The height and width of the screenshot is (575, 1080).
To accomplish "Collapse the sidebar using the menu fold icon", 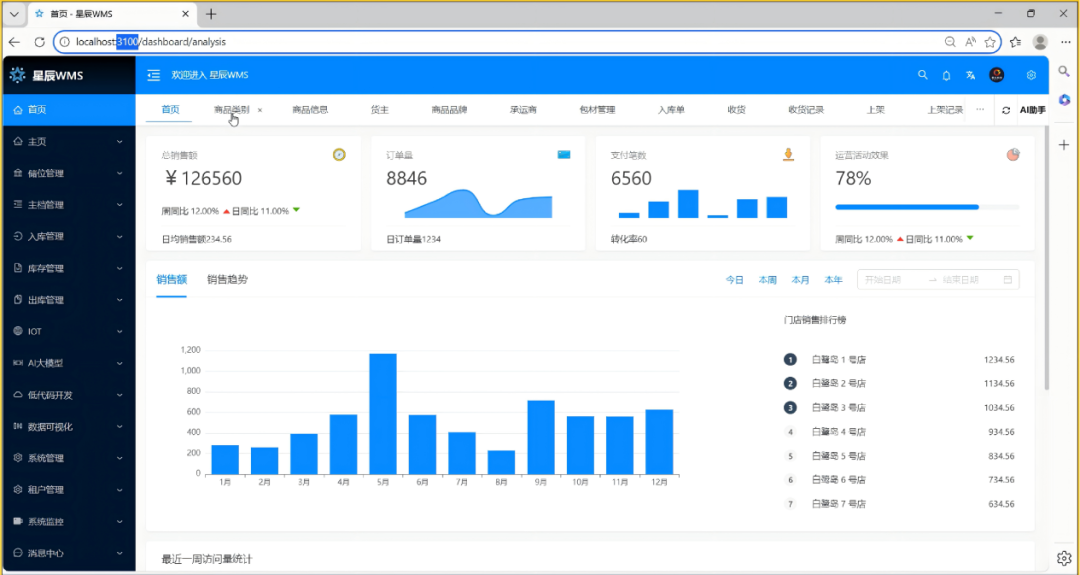I will click(x=153, y=75).
